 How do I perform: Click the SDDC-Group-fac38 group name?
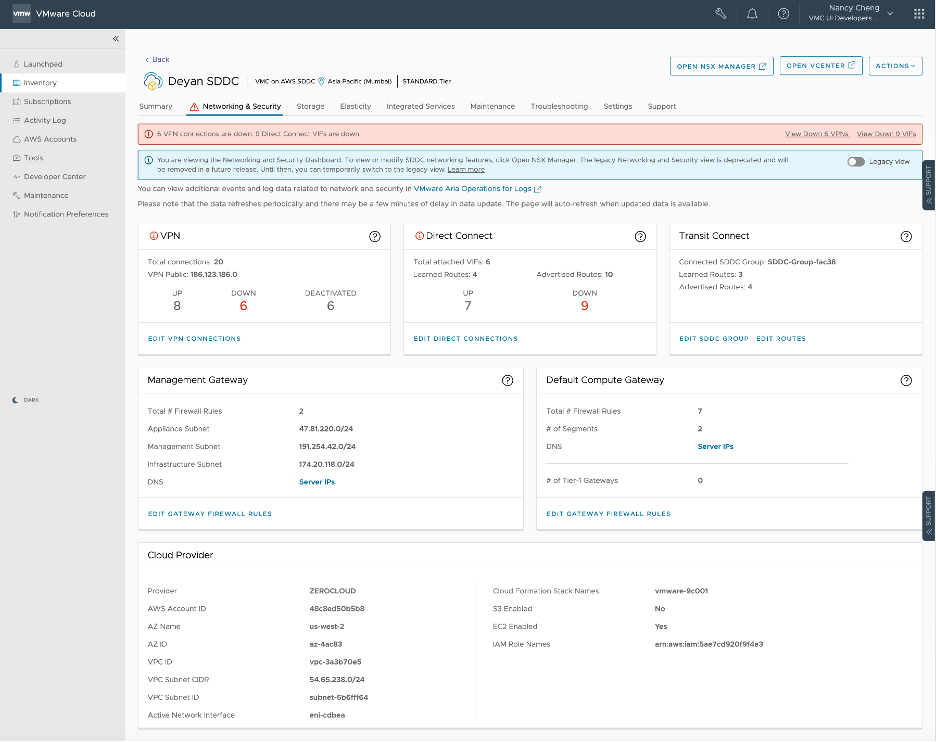pos(802,261)
